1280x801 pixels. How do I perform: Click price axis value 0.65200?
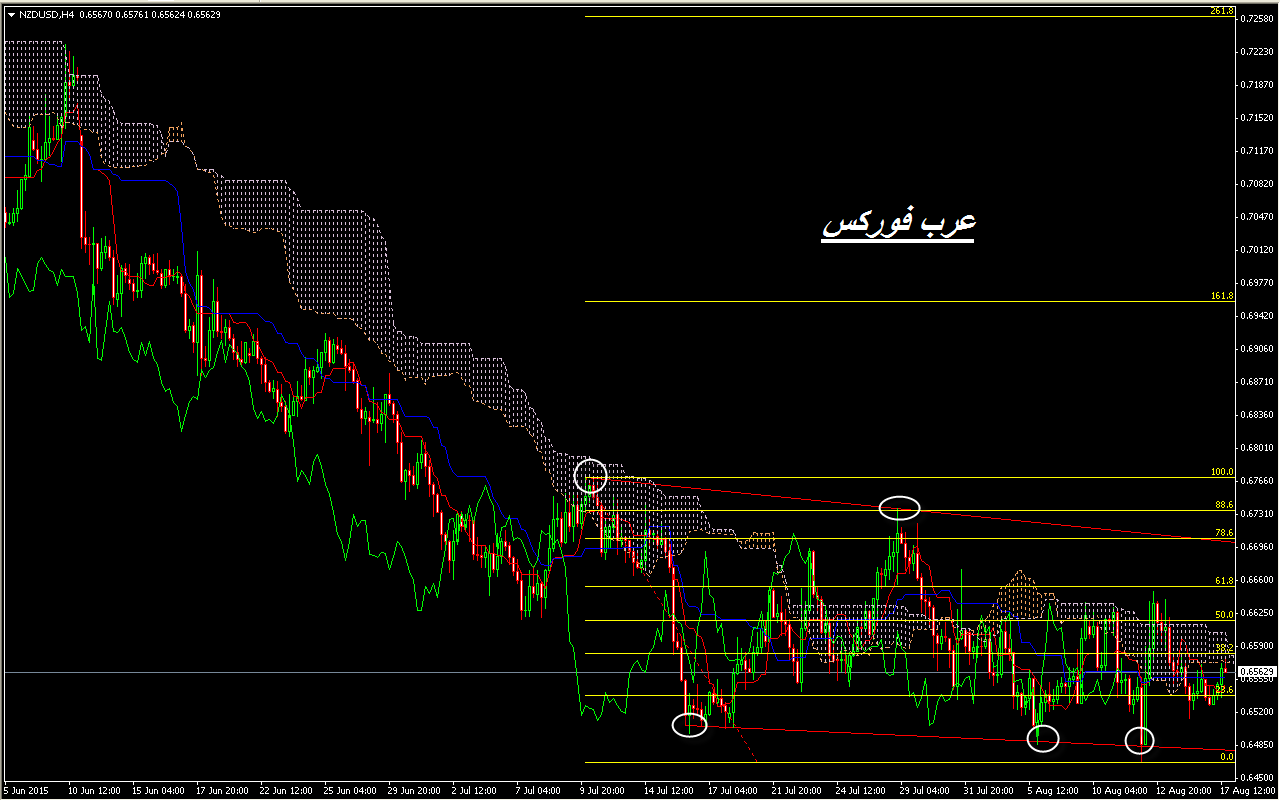(x=1257, y=712)
